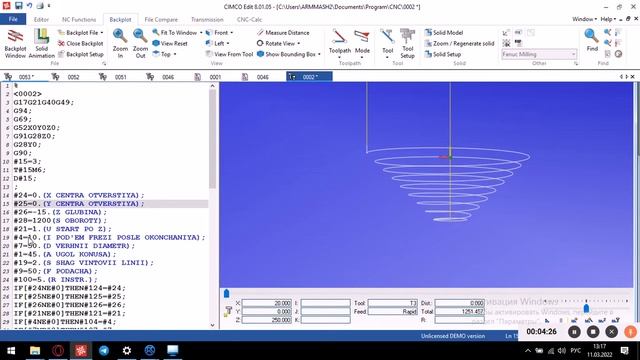Select the 0051 document tab
Screen dimensions: 640x360
pos(120,77)
